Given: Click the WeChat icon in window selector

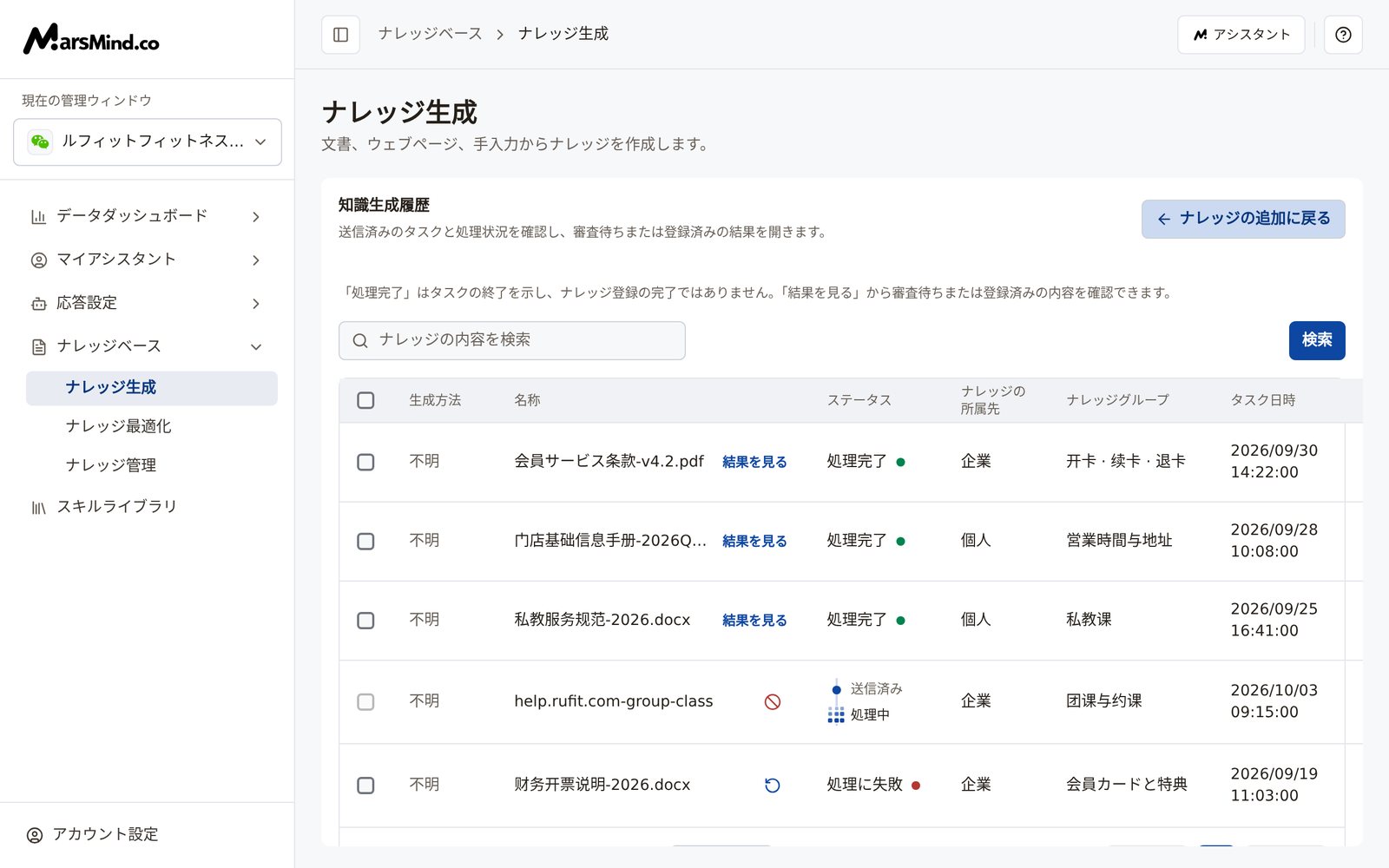Looking at the screenshot, I should (x=40, y=141).
